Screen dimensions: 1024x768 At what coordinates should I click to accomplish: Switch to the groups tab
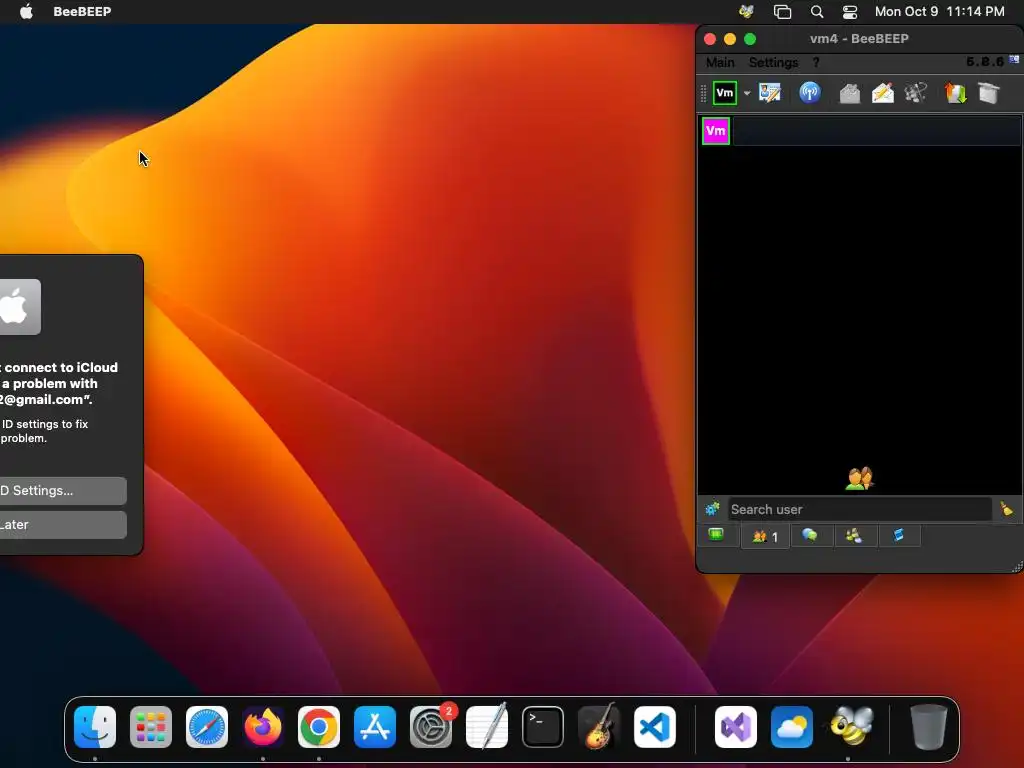tap(854, 536)
